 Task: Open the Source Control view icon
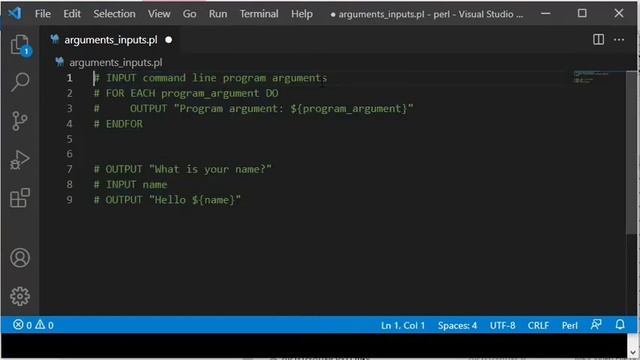click(20, 121)
